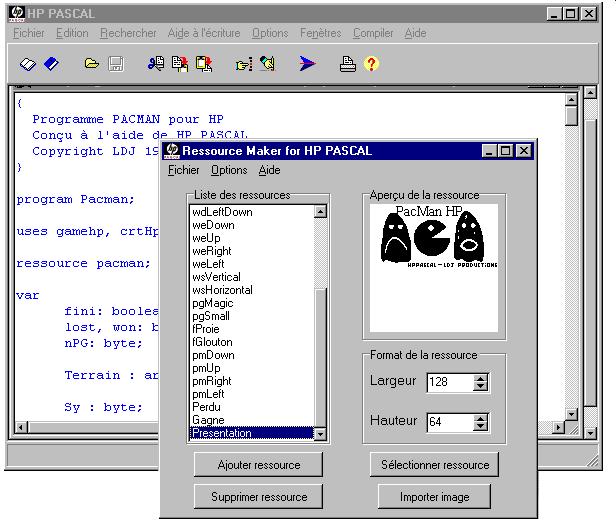The width and height of the screenshot is (616, 524).
Task: Click the grayed floppy disk save icon
Action: (x=116, y=64)
